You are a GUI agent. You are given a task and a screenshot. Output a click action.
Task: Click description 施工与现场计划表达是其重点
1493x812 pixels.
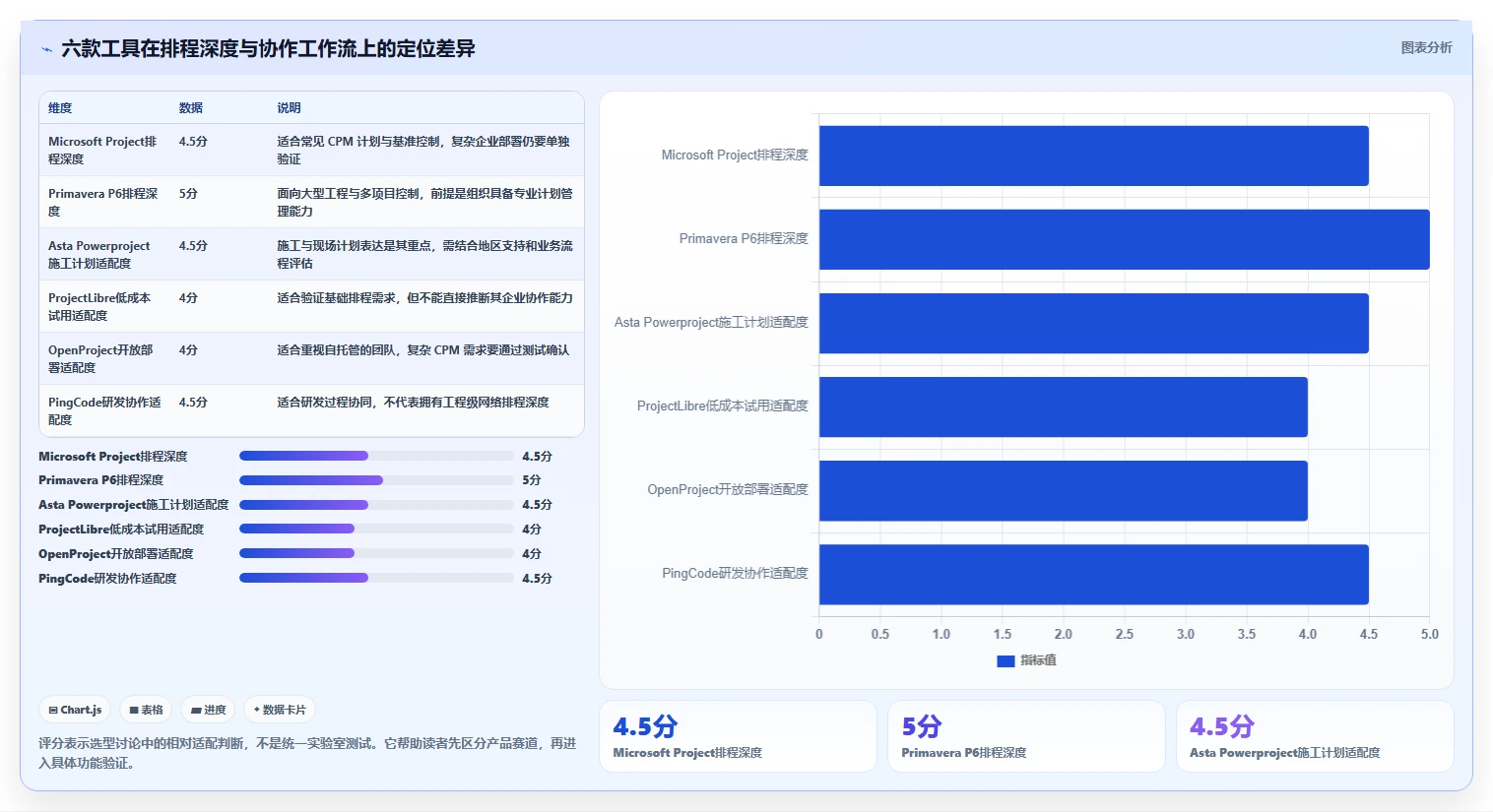424,255
